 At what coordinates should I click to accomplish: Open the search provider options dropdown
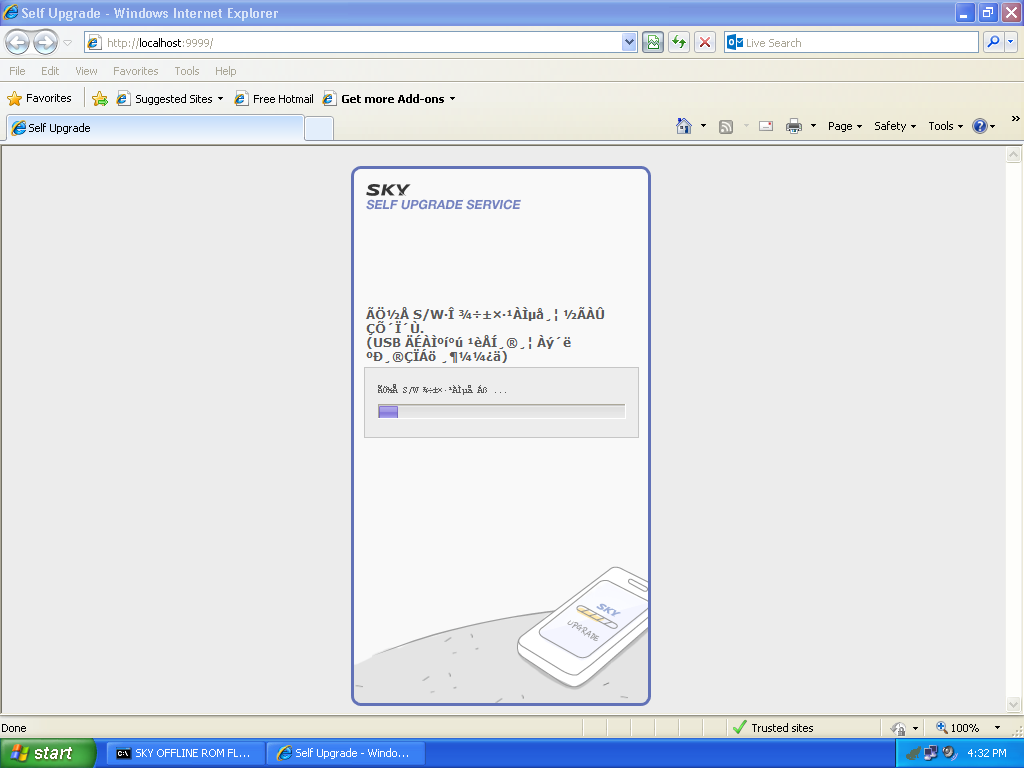pyautogui.click(x=1010, y=43)
